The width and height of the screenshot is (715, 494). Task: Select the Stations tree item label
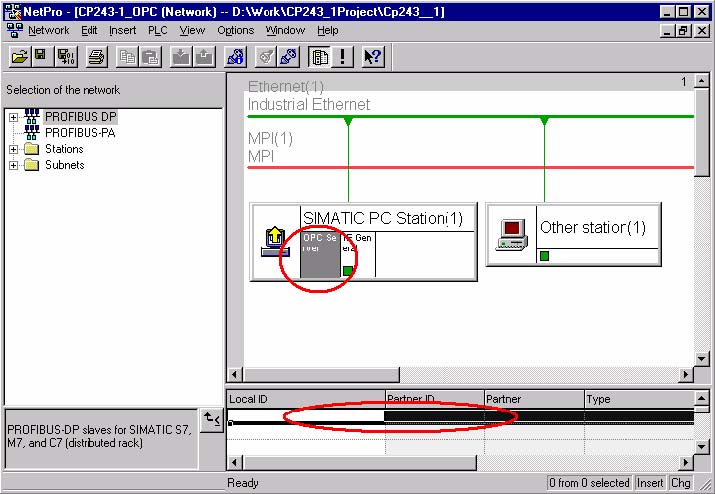pos(64,149)
